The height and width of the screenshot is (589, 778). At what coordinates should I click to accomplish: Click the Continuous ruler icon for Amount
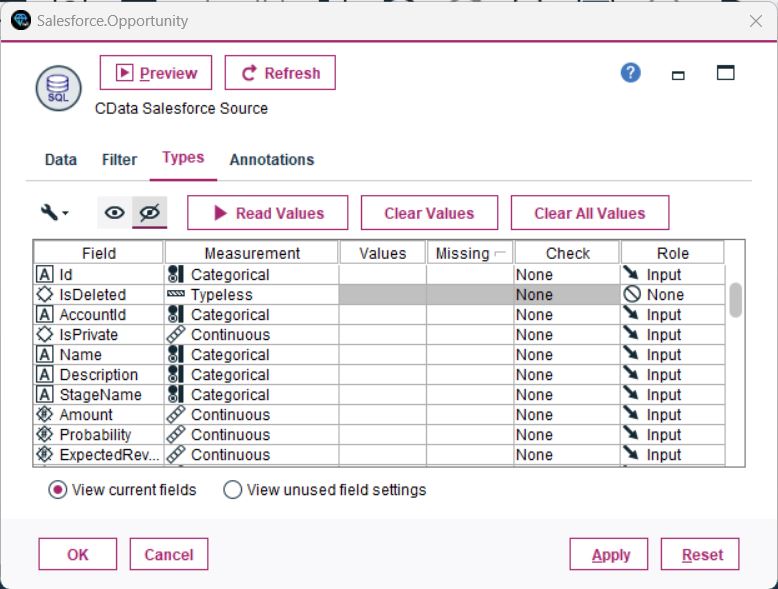click(176, 415)
